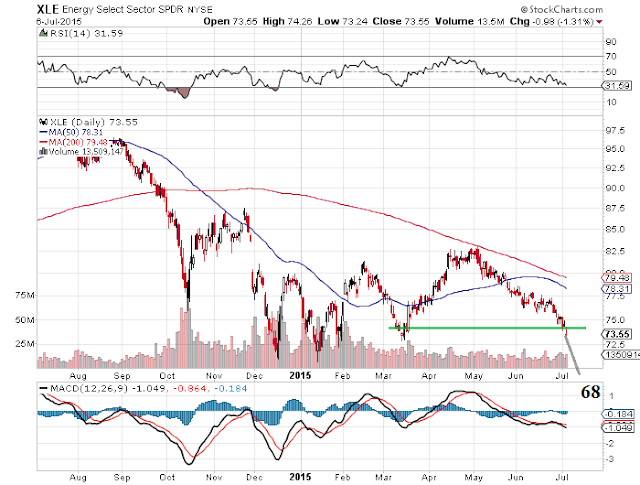Click the XLE (Daily) 73.55 legend
The width and height of the screenshot is (640, 485).
coord(93,122)
